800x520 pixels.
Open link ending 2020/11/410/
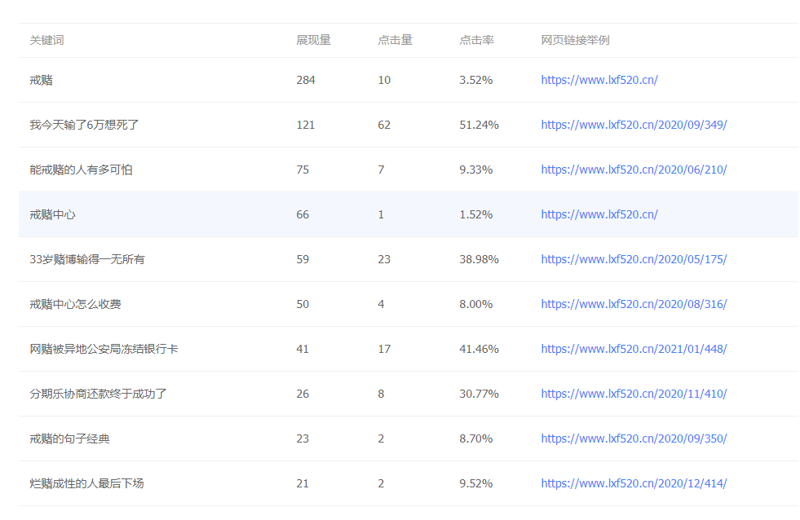pyautogui.click(x=633, y=394)
